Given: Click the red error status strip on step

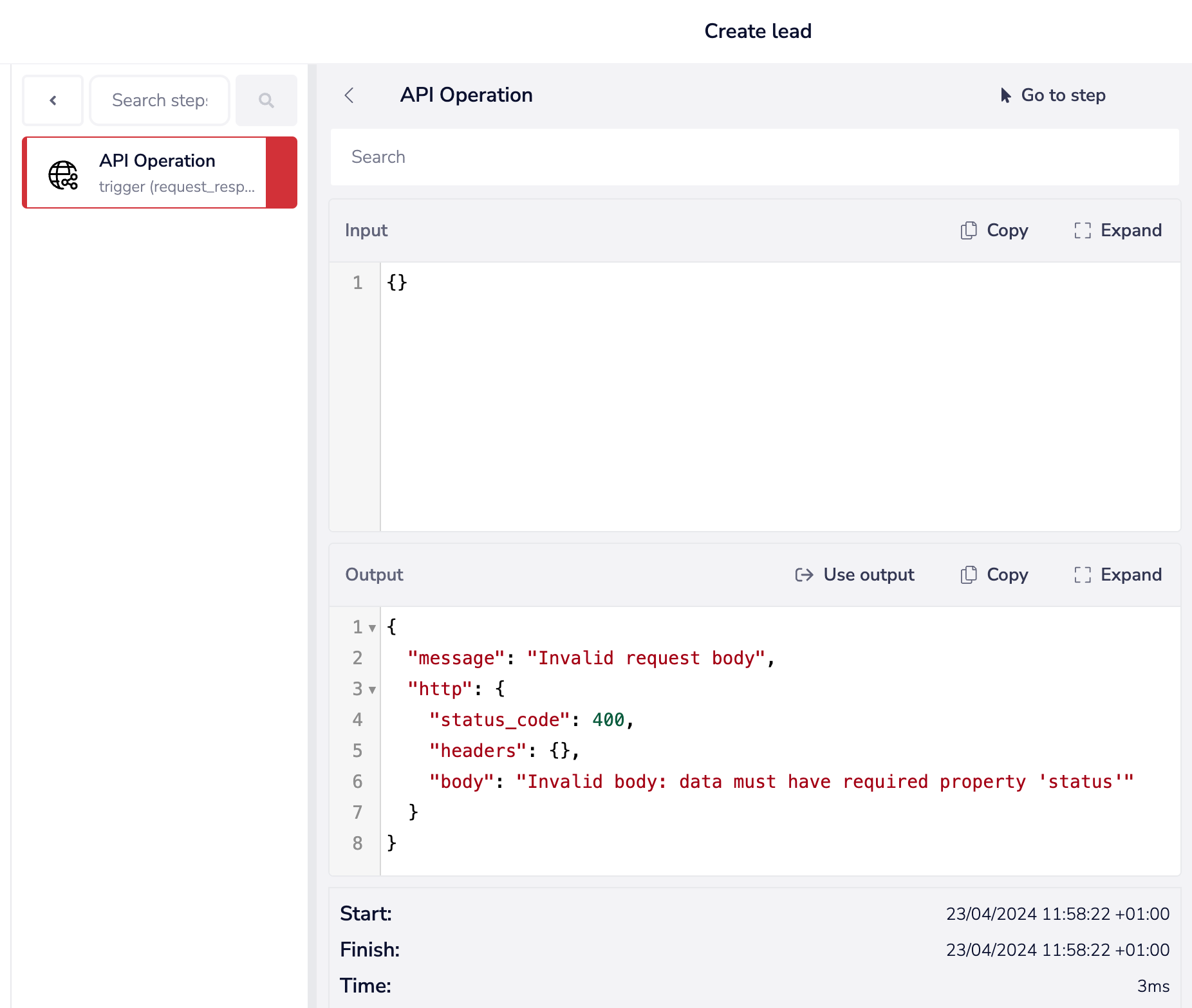Looking at the screenshot, I should [x=281, y=173].
